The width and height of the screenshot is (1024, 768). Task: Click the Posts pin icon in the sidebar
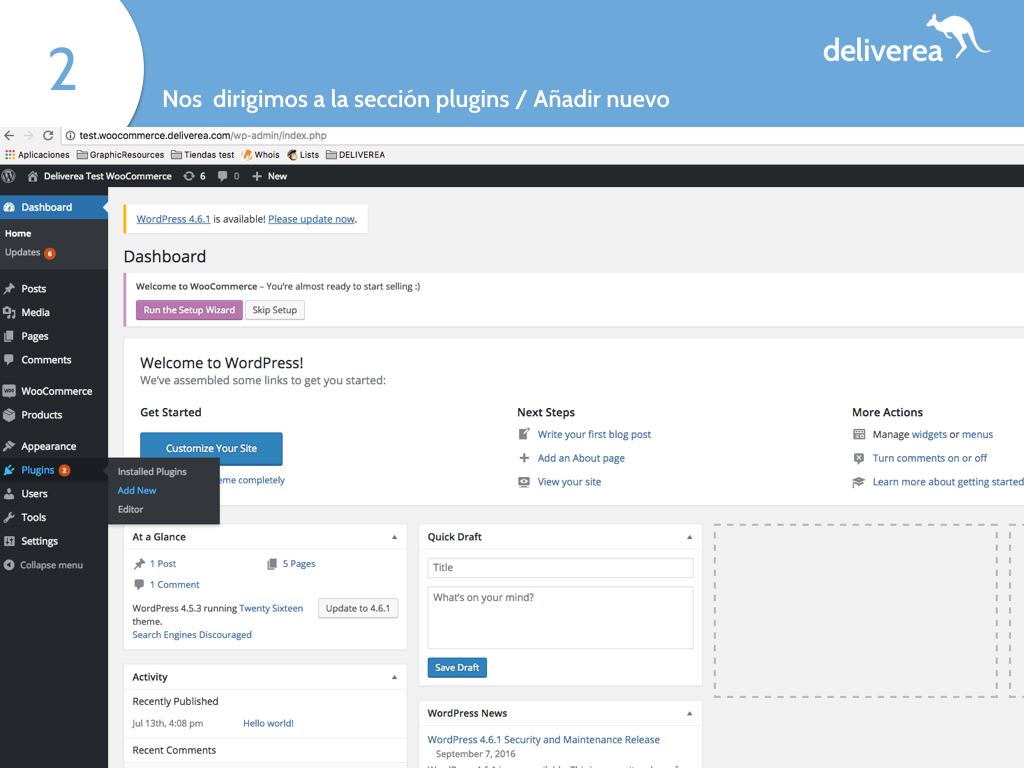pyautogui.click(x=9, y=289)
